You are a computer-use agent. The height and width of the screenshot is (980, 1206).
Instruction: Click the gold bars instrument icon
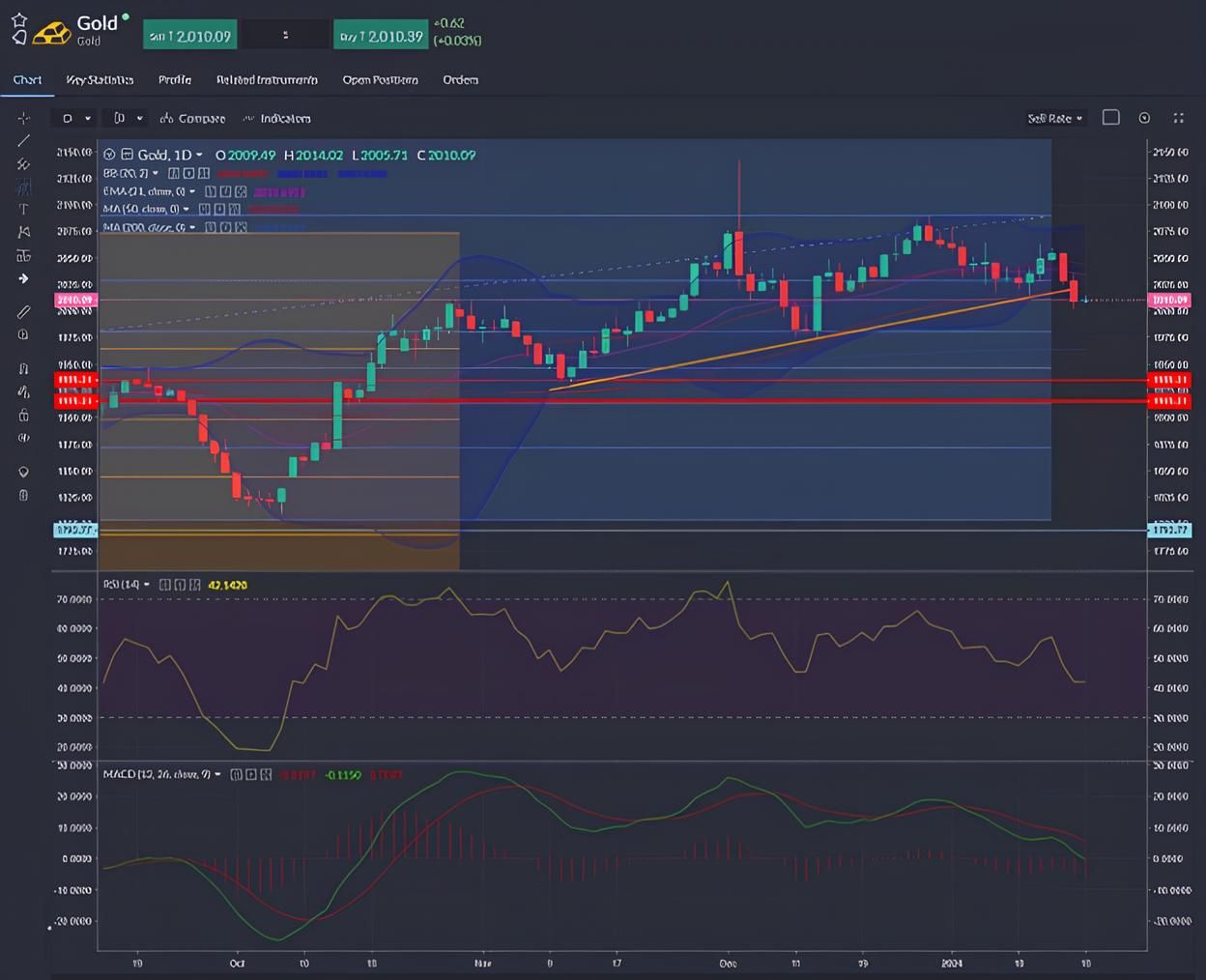[51, 33]
